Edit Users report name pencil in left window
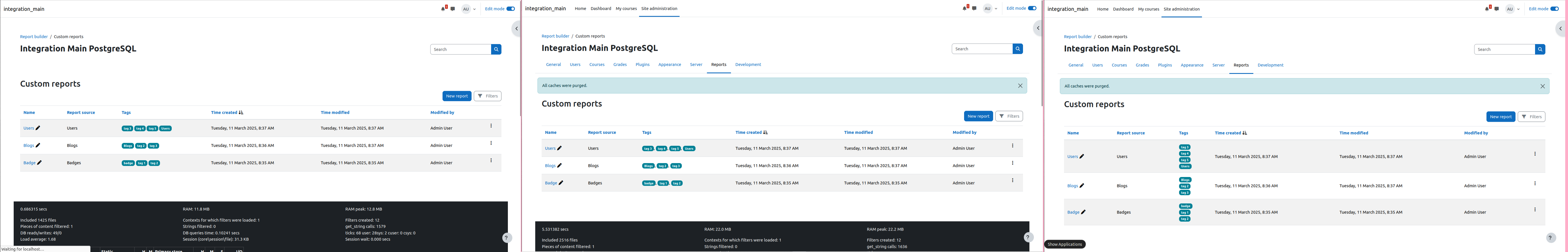The height and width of the screenshot is (252, 1568). click(38, 128)
